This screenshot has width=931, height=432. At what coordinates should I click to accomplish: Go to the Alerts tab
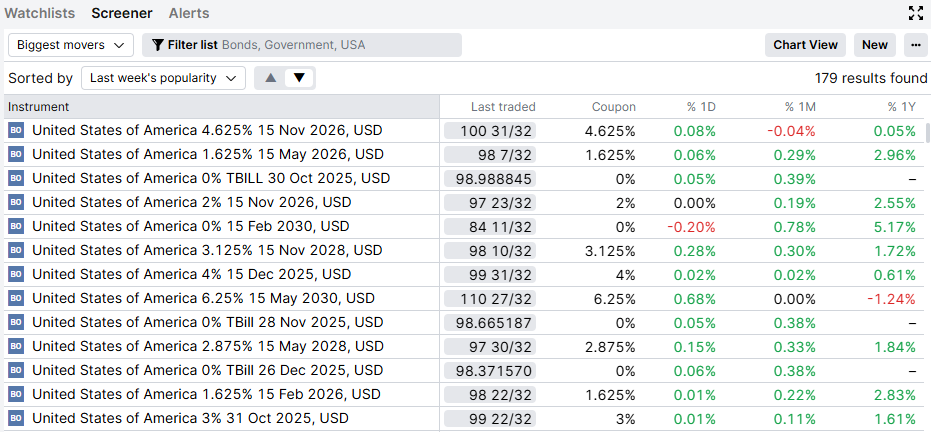pyautogui.click(x=189, y=13)
